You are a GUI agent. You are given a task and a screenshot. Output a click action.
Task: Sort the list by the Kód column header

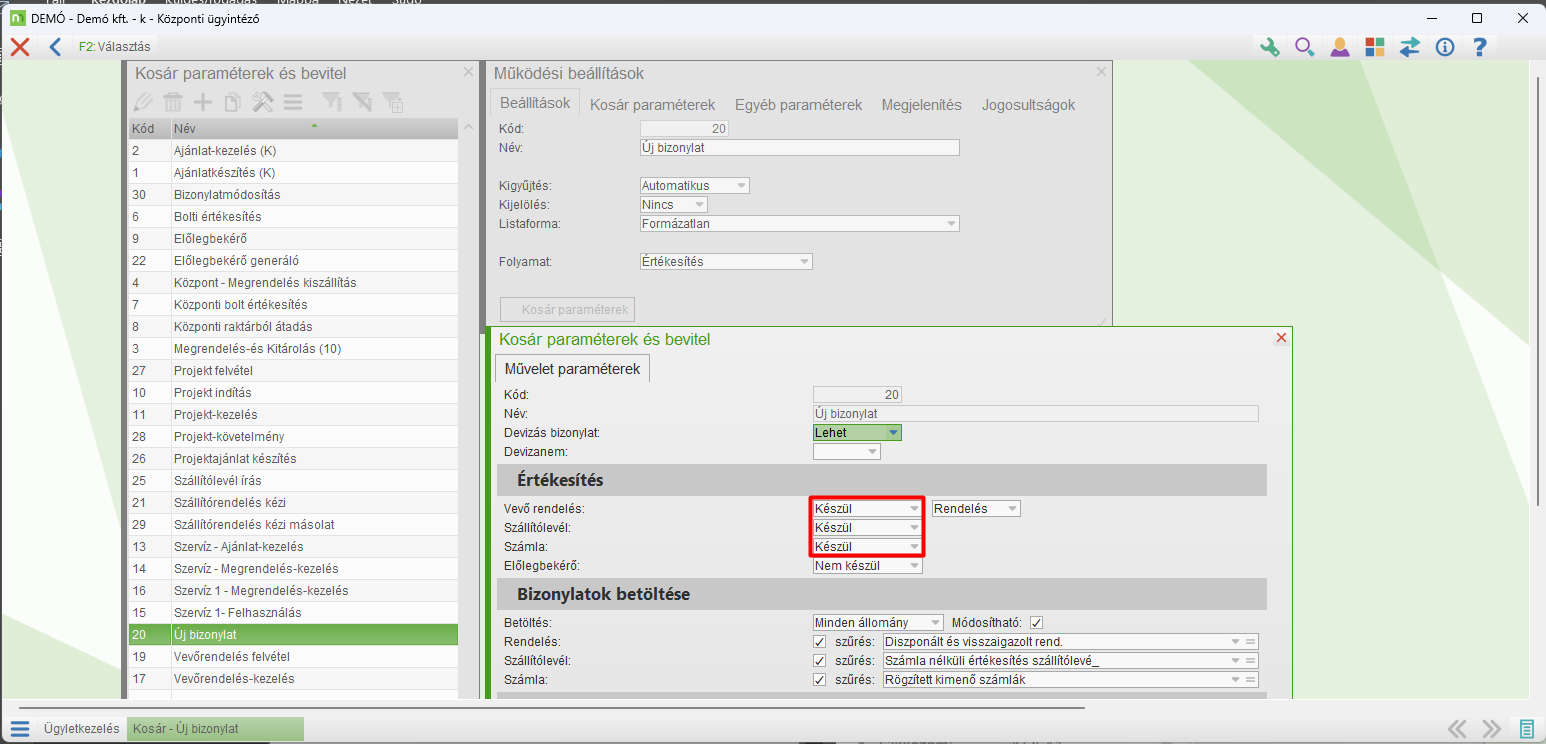pyautogui.click(x=148, y=129)
